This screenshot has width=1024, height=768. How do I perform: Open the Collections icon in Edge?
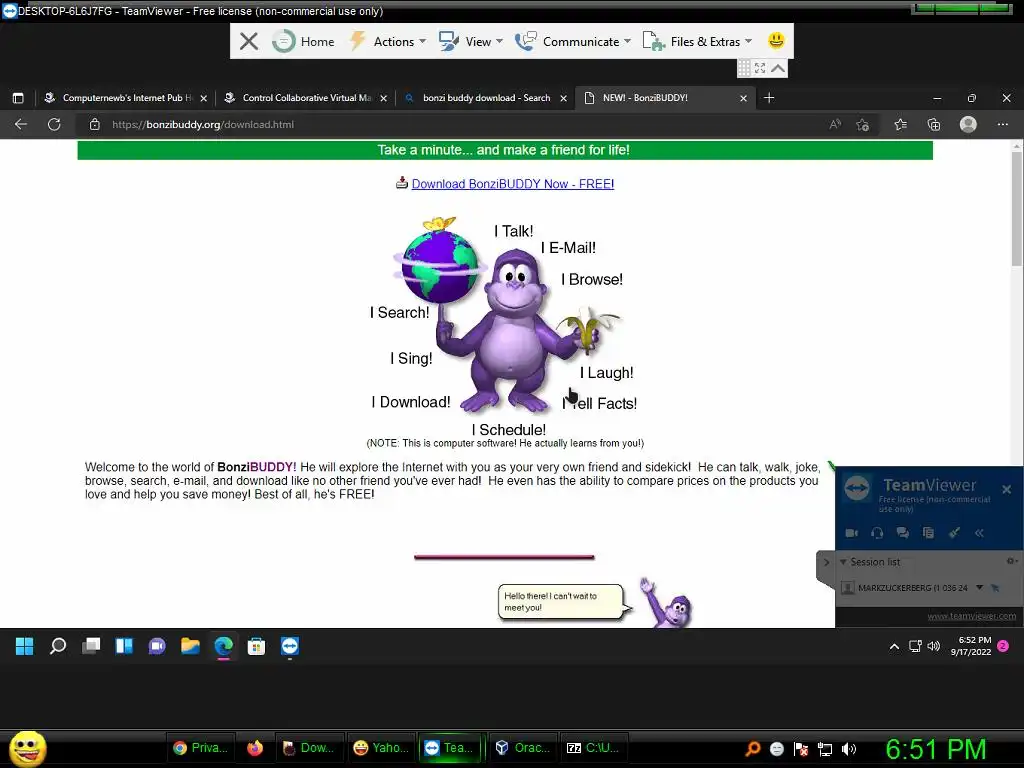tap(934, 124)
